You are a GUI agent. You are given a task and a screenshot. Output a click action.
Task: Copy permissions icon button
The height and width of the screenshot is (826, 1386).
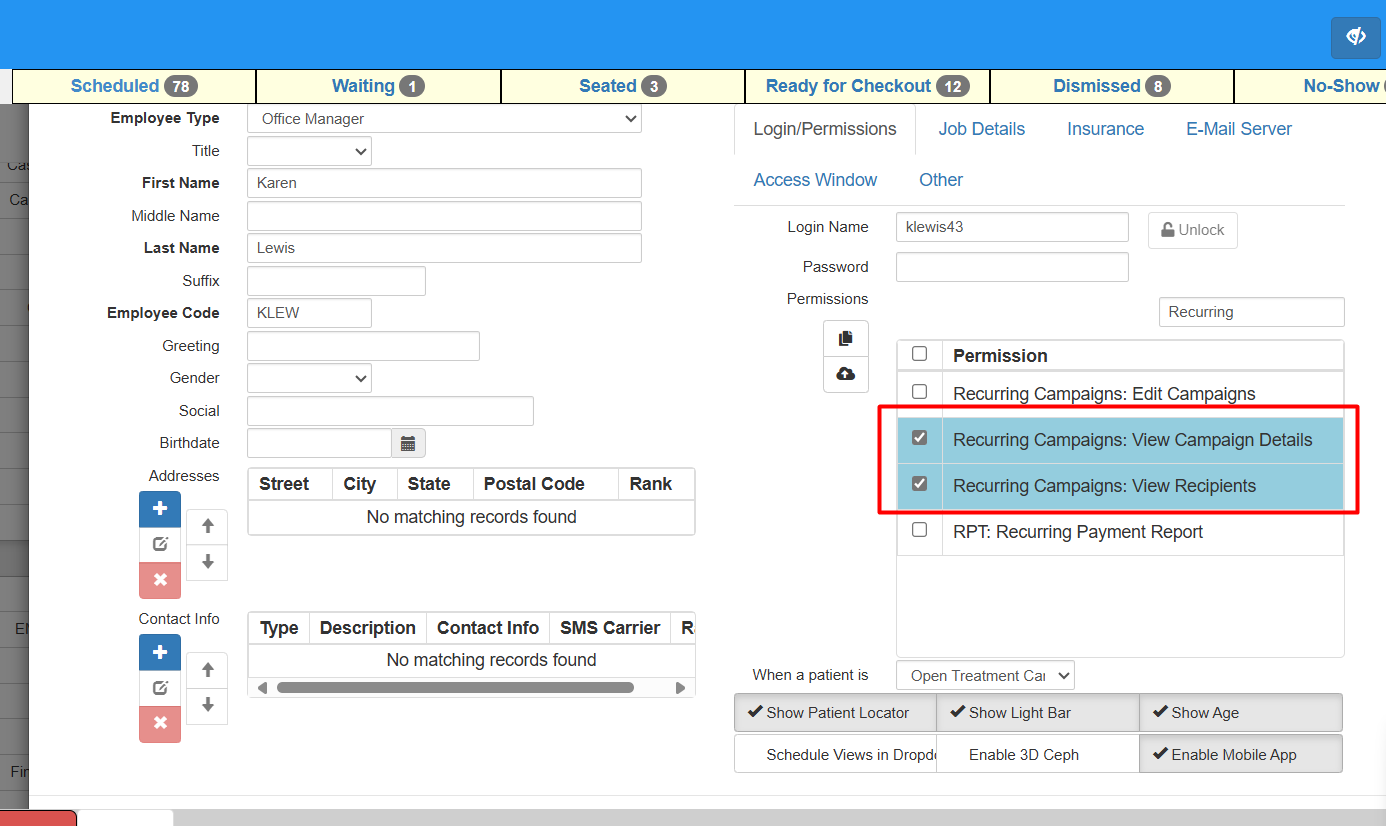(846, 338)
